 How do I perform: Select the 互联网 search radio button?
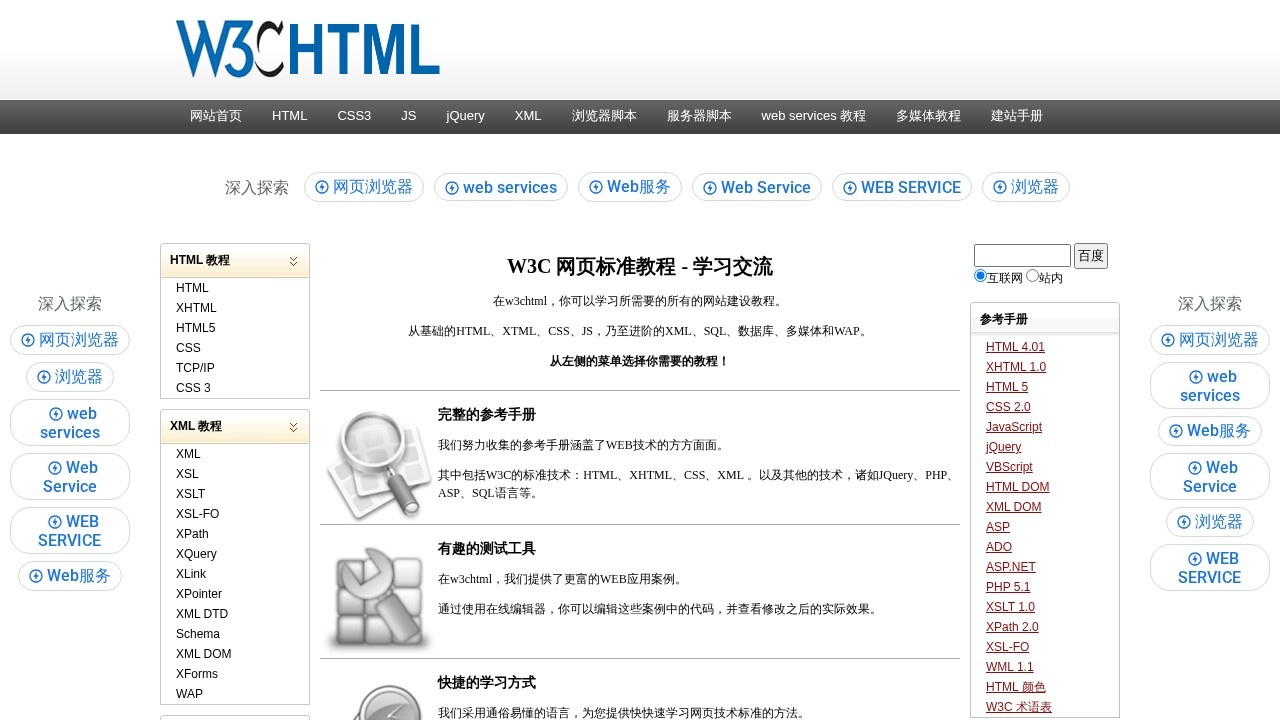click(980, 275)
